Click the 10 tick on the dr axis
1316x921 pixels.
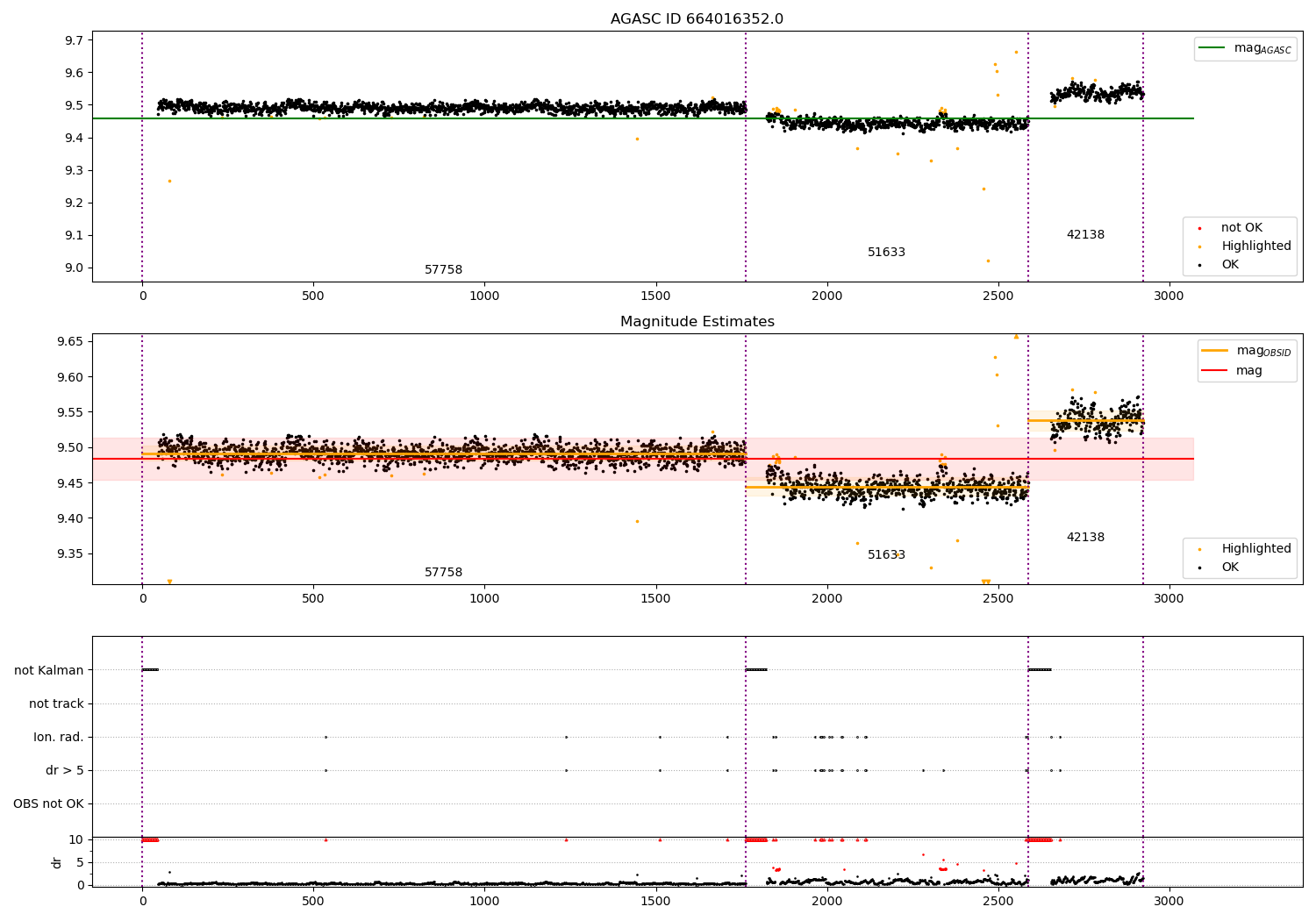tap(75, 839)
